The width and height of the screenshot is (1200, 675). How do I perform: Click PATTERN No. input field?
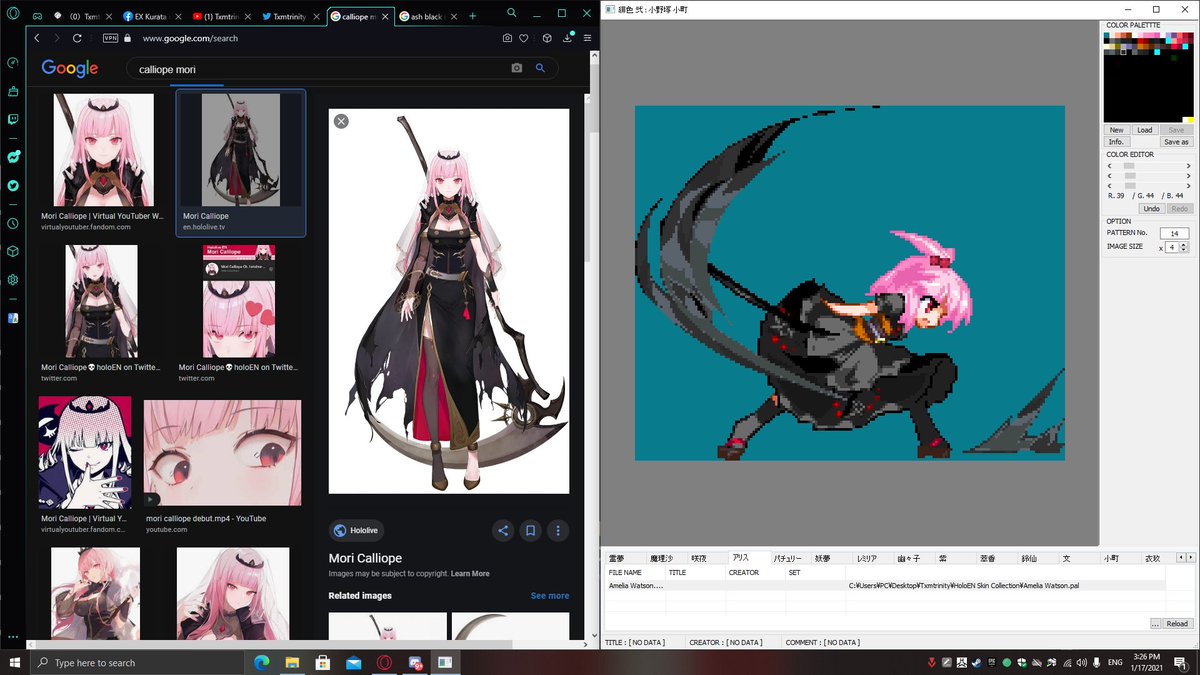[1174, 233]
